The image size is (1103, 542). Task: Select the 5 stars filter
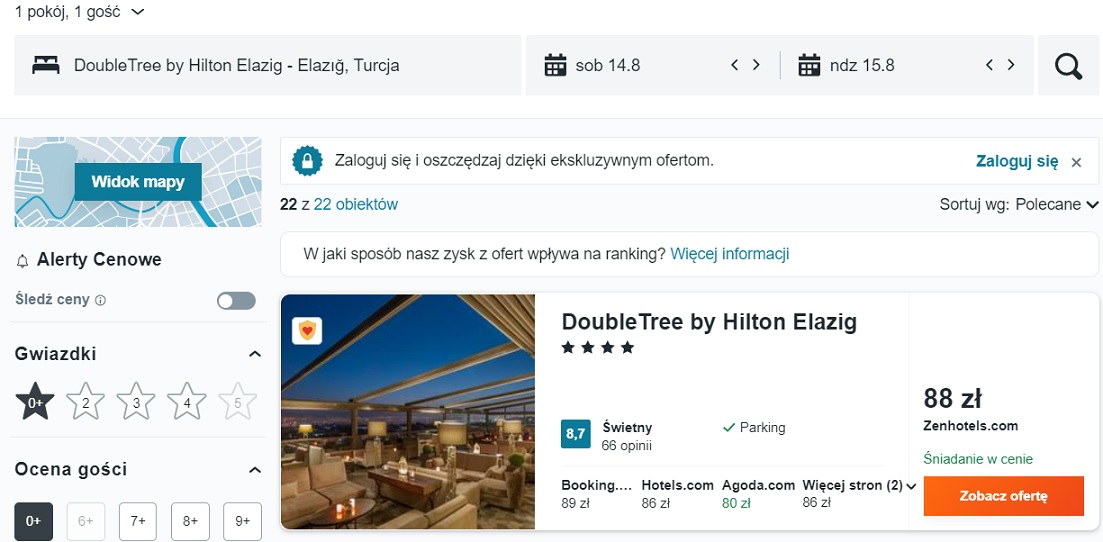pos(237,402)
